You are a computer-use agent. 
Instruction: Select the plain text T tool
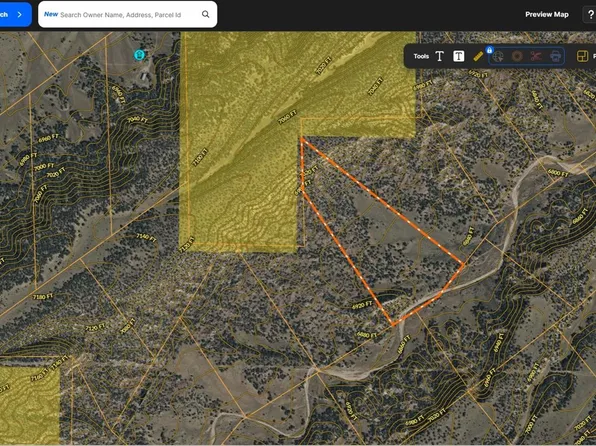440,56
